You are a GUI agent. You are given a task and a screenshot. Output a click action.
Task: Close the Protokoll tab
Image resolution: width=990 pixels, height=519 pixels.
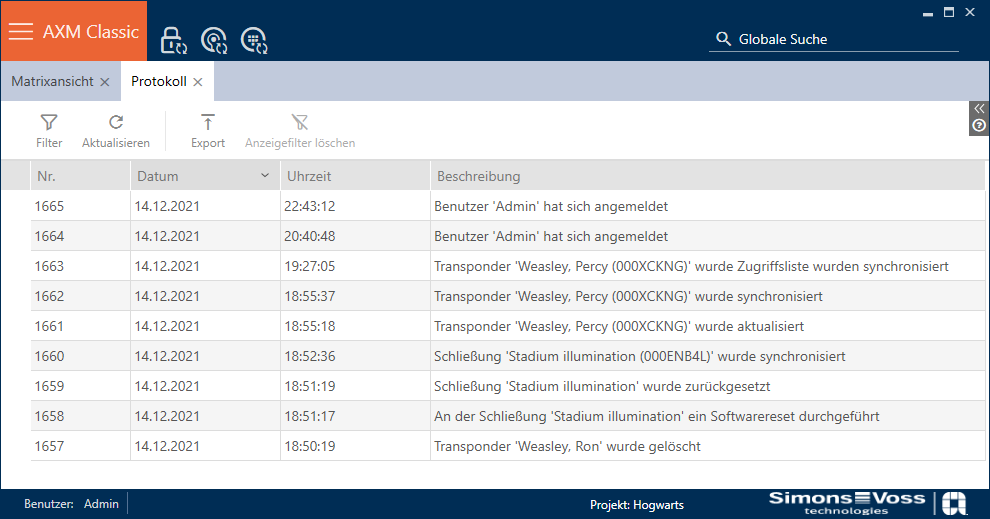coord(198,82)
